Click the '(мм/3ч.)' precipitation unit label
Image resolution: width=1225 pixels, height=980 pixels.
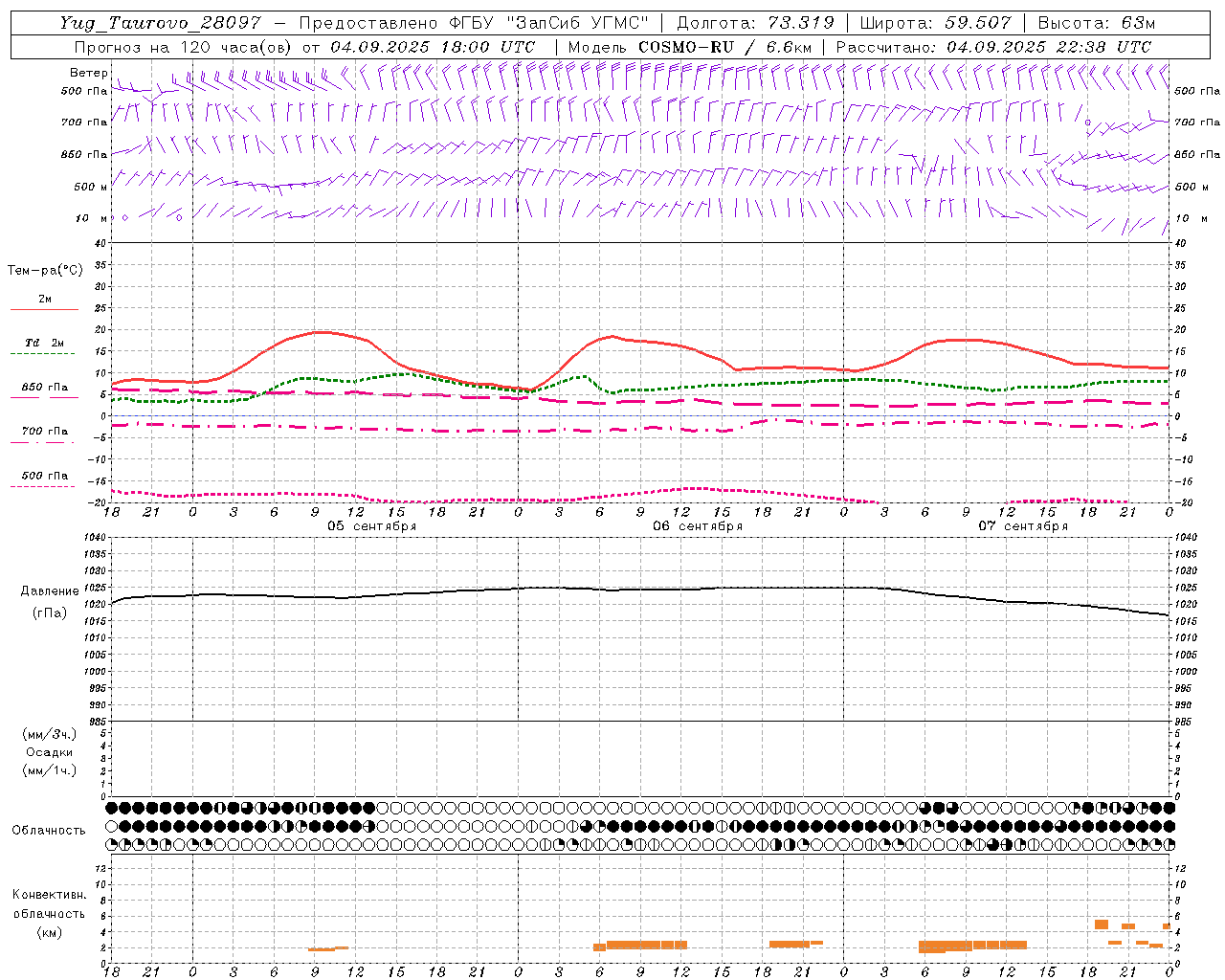(x=49, y=734)
